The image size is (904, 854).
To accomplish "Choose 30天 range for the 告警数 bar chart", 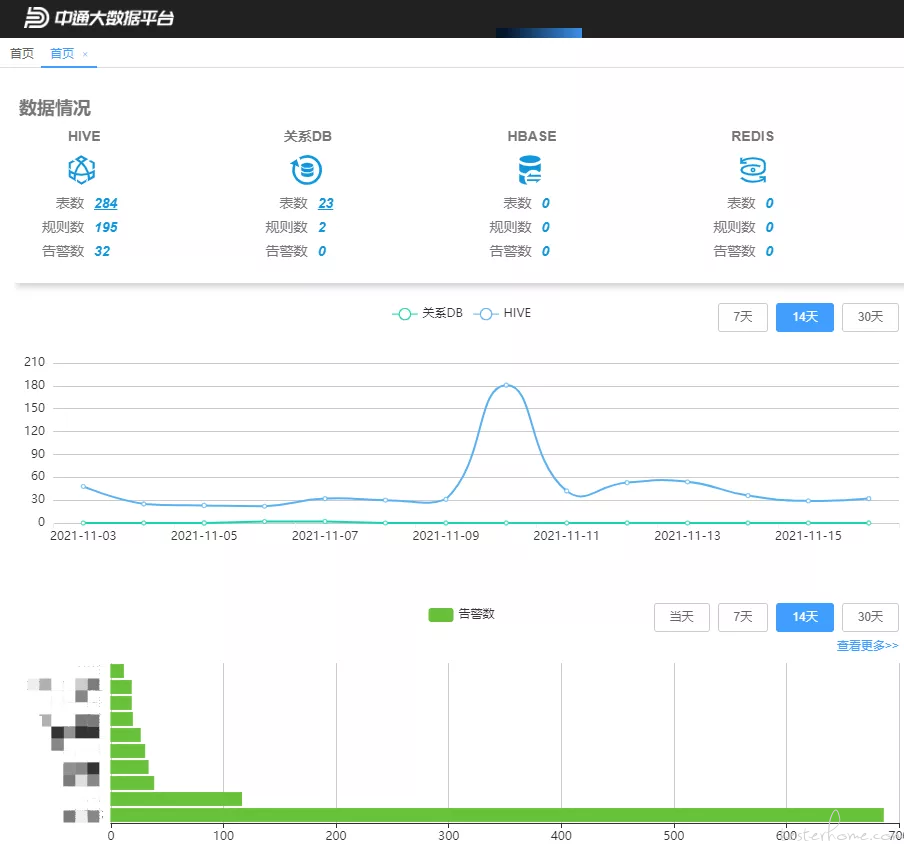I will pos(870,617).
